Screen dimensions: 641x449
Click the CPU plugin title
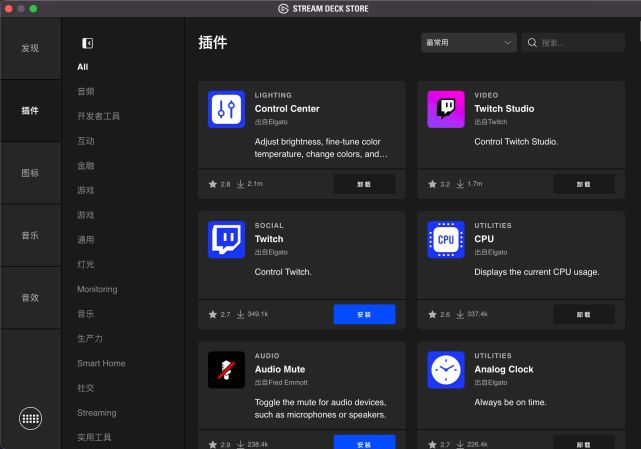(x=484, y=239)
